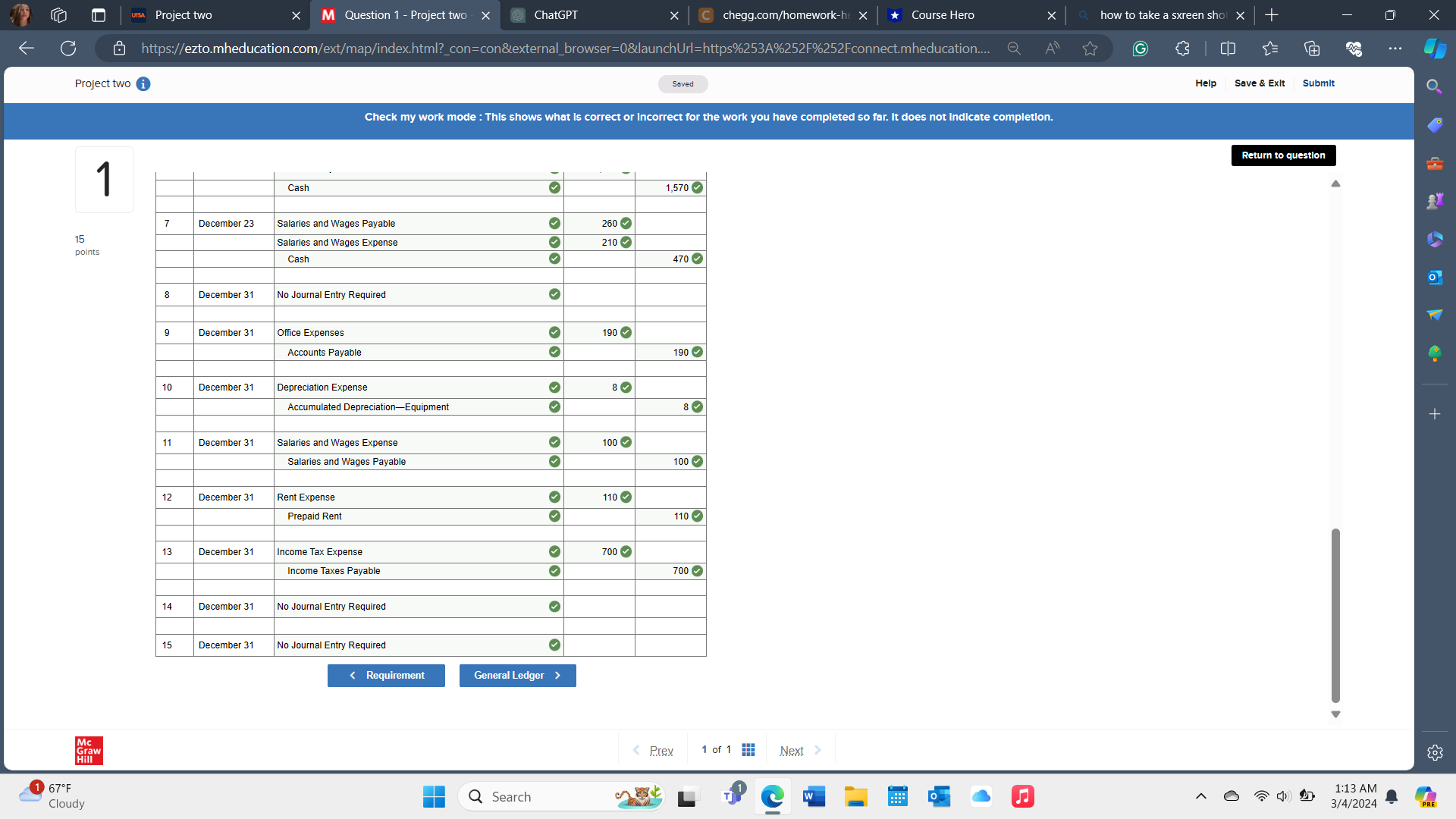Open Edge sidebar shopping tag icon
The height and width of the screenshot is (819, 1456).
tap(1435, 124)
